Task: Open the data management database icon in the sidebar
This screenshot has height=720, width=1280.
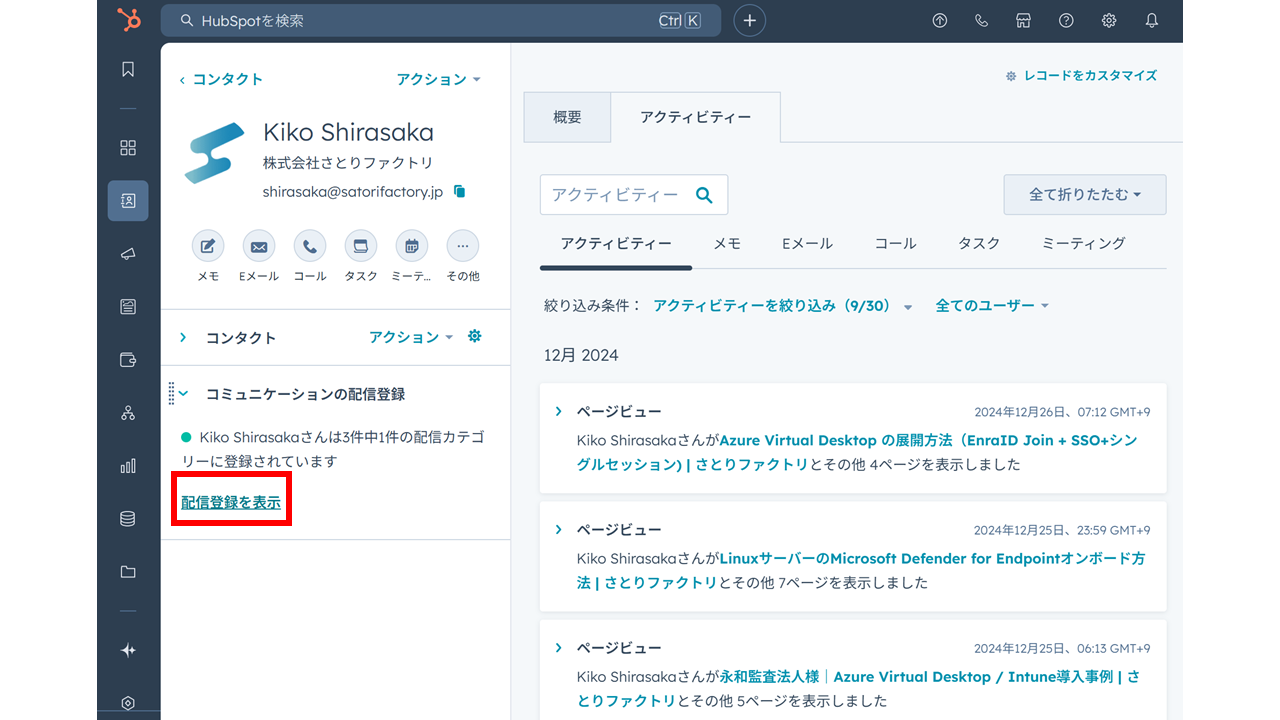Action: (128, 519)
